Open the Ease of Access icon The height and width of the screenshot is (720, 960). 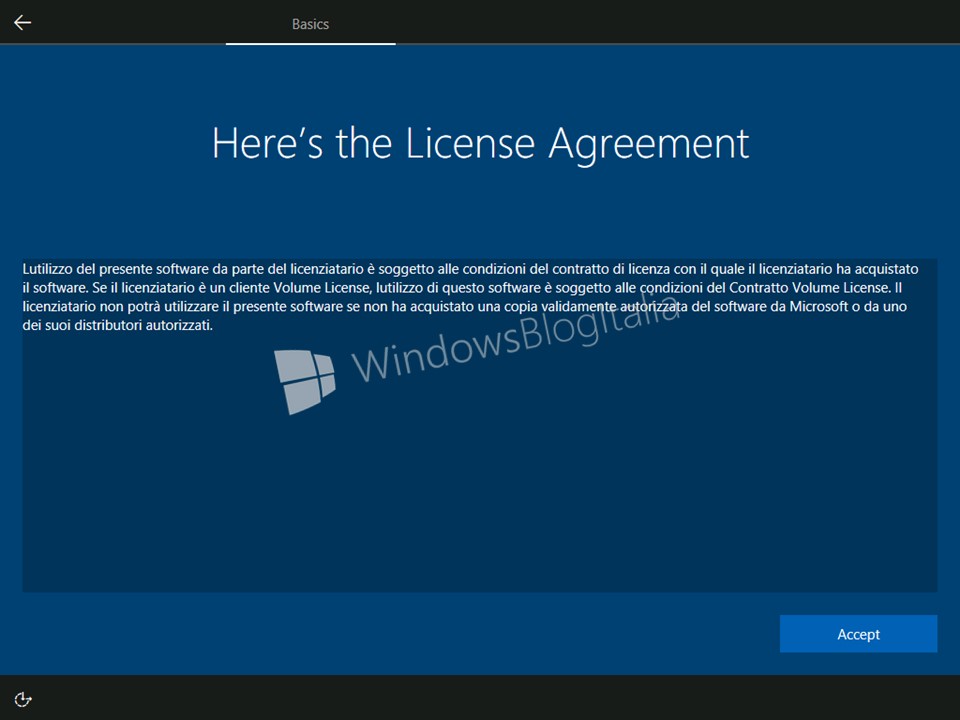pyautogui.click(x=23, y=699)
